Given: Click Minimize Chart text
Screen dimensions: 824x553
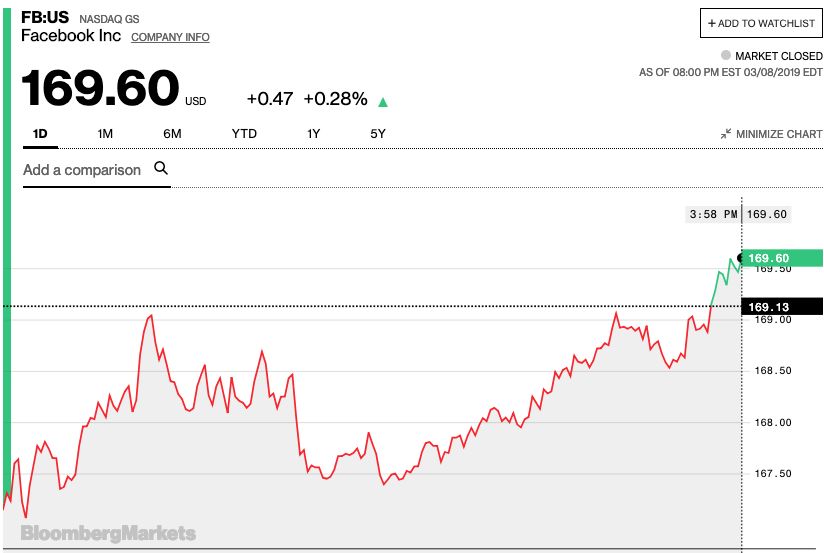Looking at the screenshot, I should (x=779, y=134).
